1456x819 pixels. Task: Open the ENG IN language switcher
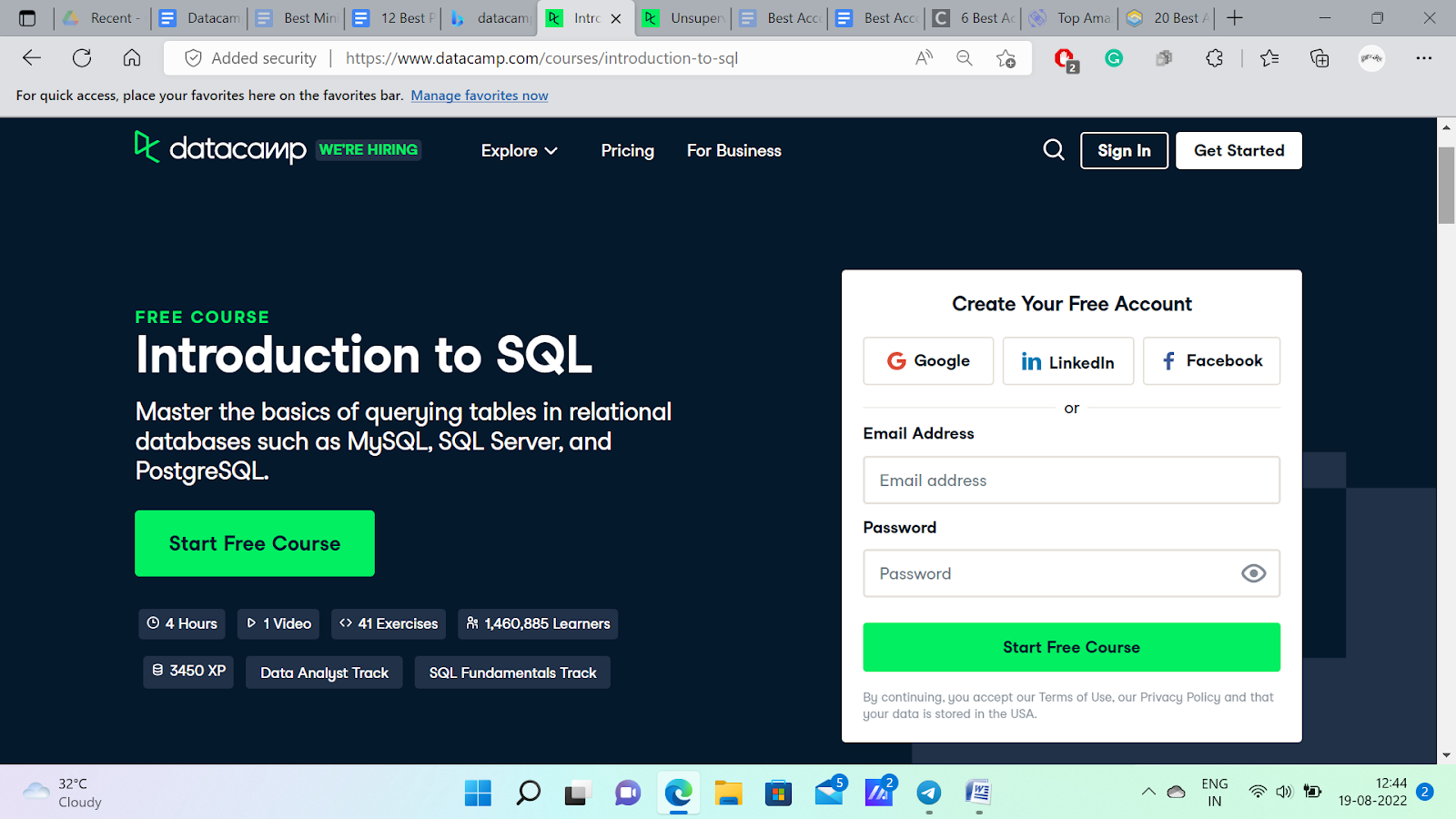pyautogui.click(x=1214, y=792)
